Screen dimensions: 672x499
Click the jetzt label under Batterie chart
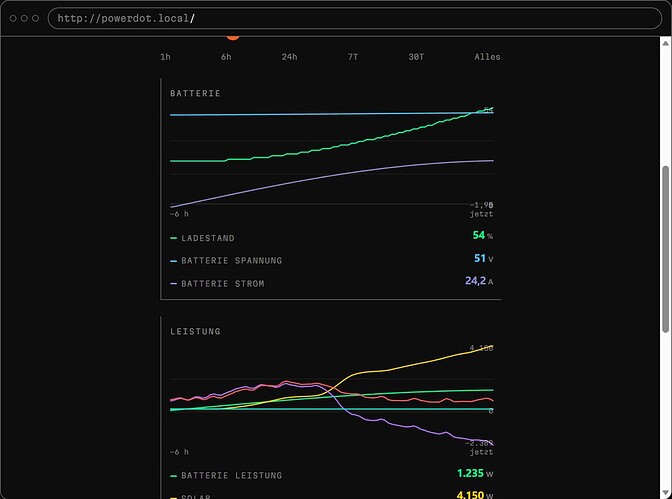[x=481, y=213]
